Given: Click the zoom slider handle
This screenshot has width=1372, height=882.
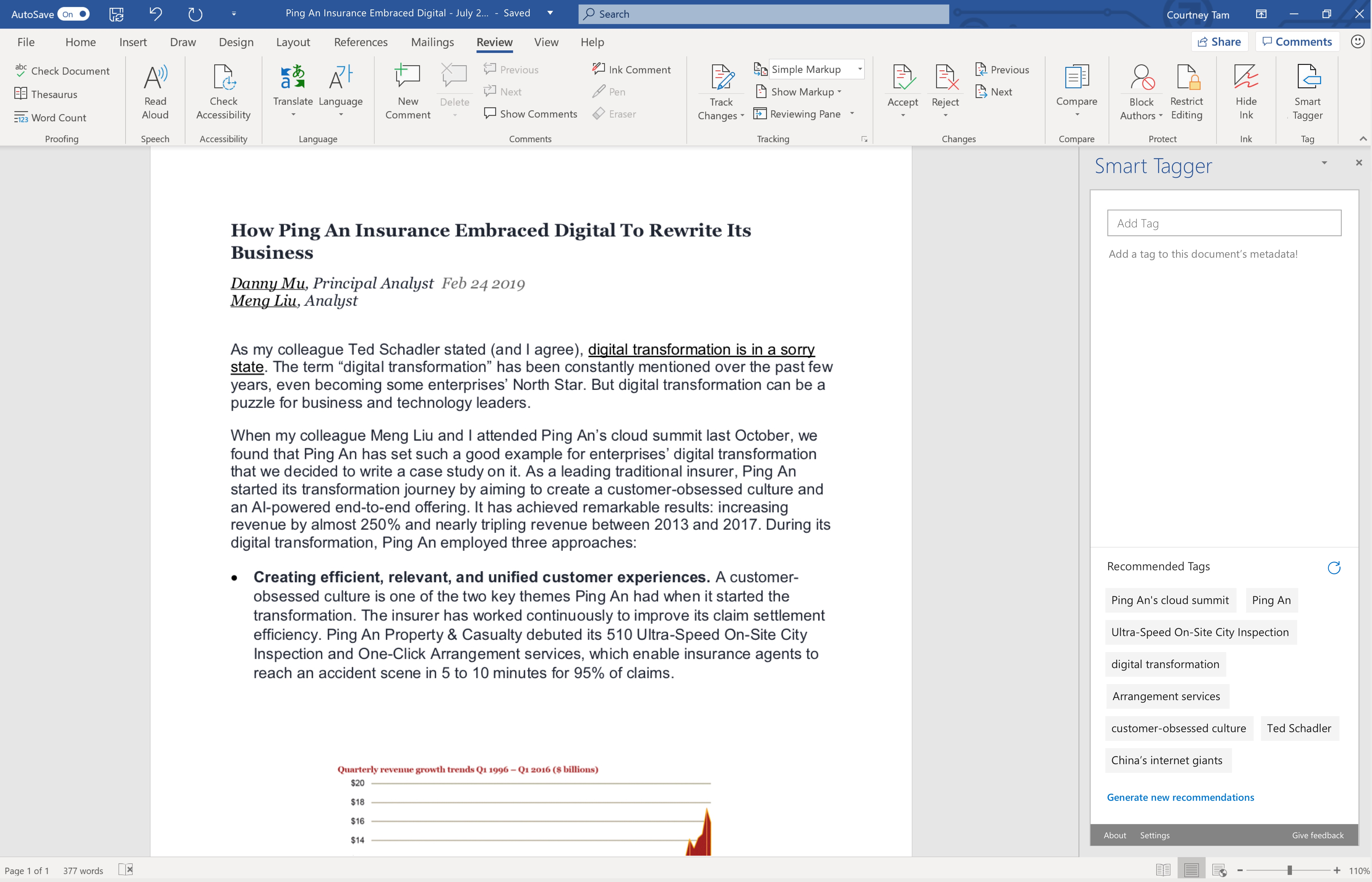Looking at the screenshot, I should (x=1289, y=870).
